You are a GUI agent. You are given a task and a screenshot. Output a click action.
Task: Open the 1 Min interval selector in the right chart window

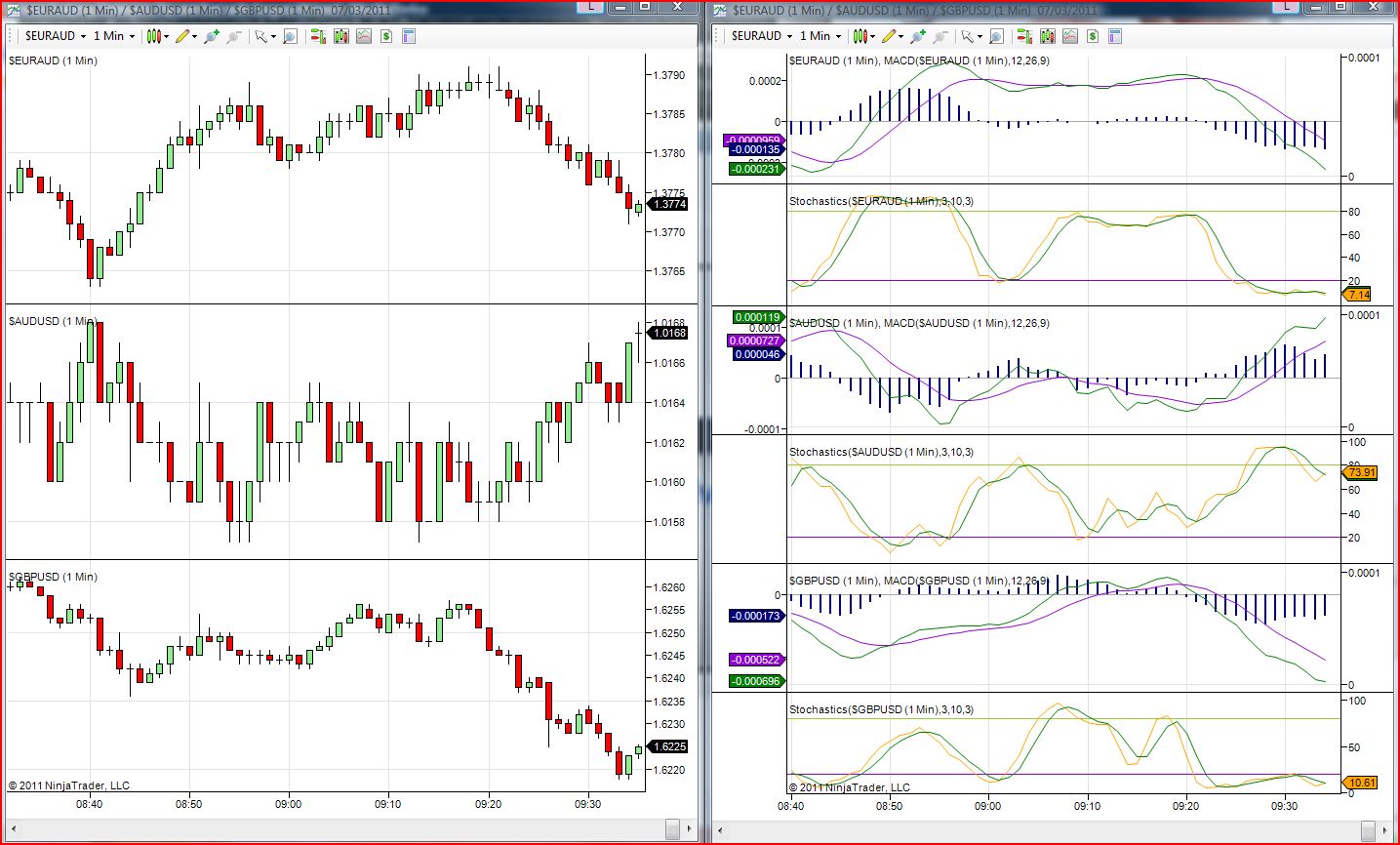(820, 36)
